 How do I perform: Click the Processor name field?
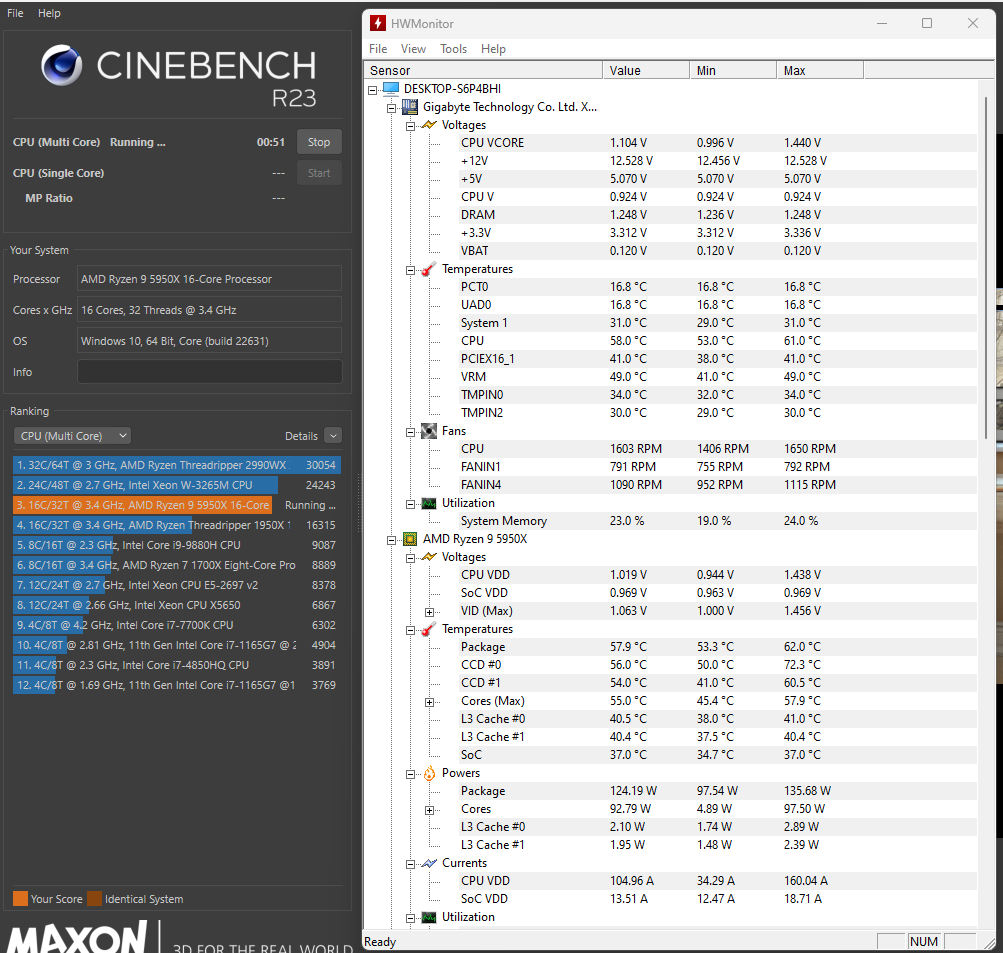point(209,279)
